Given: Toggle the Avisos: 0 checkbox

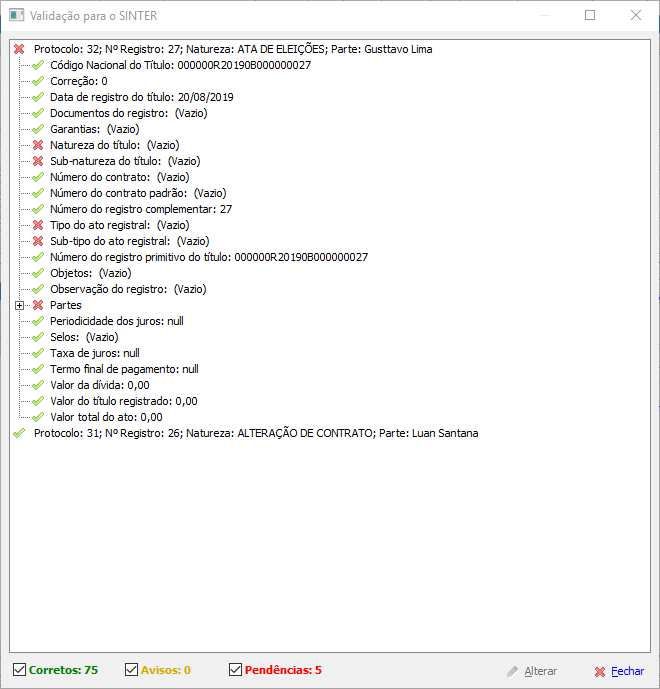Looking at the screenshot, I should (x=131, y=670).
